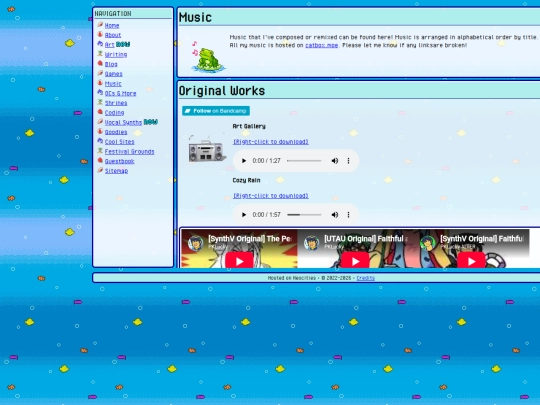
Task: Click channel avatar on SynthV Faithful video
Action: click(x=427, y=243)
